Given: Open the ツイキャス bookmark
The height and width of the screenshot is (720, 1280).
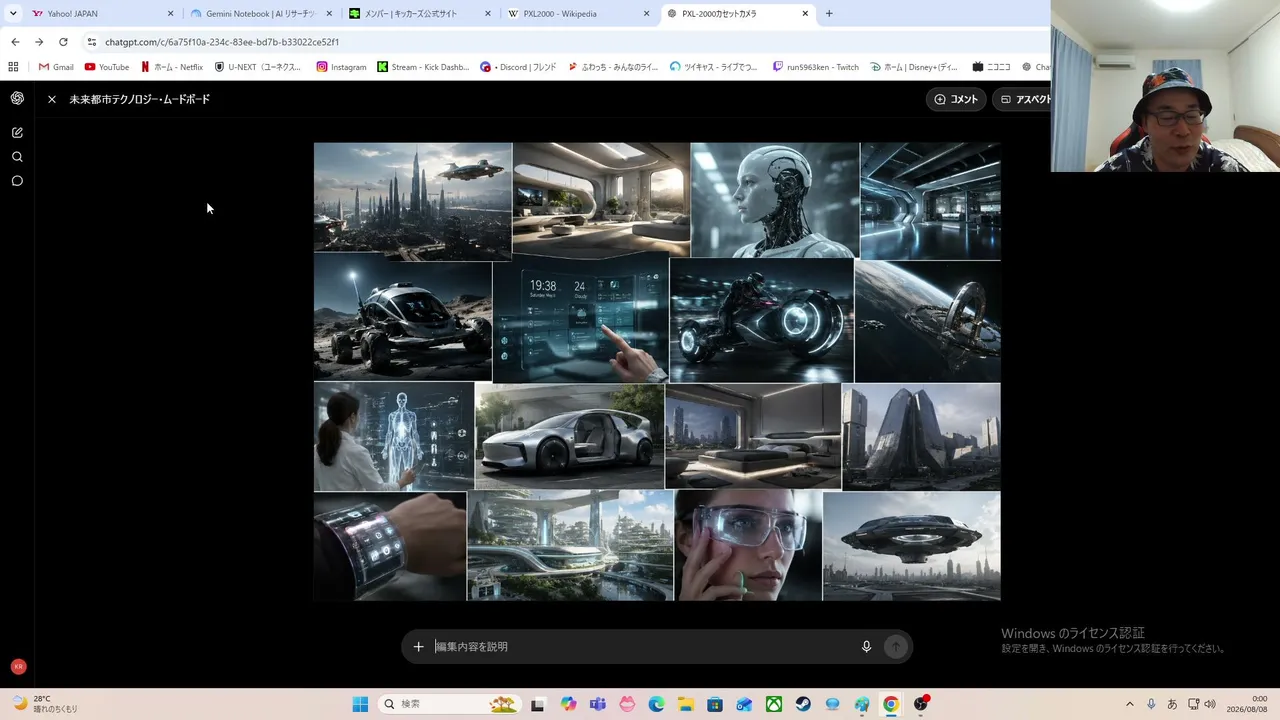Looking at the screenshot, I should click(x=715, y=67).
